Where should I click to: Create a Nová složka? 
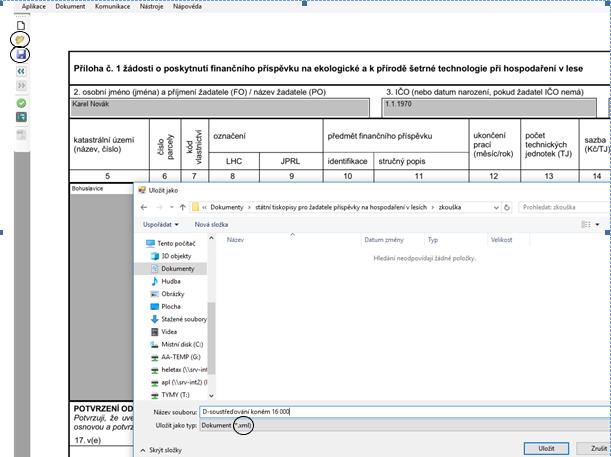(x=211, y=225)
